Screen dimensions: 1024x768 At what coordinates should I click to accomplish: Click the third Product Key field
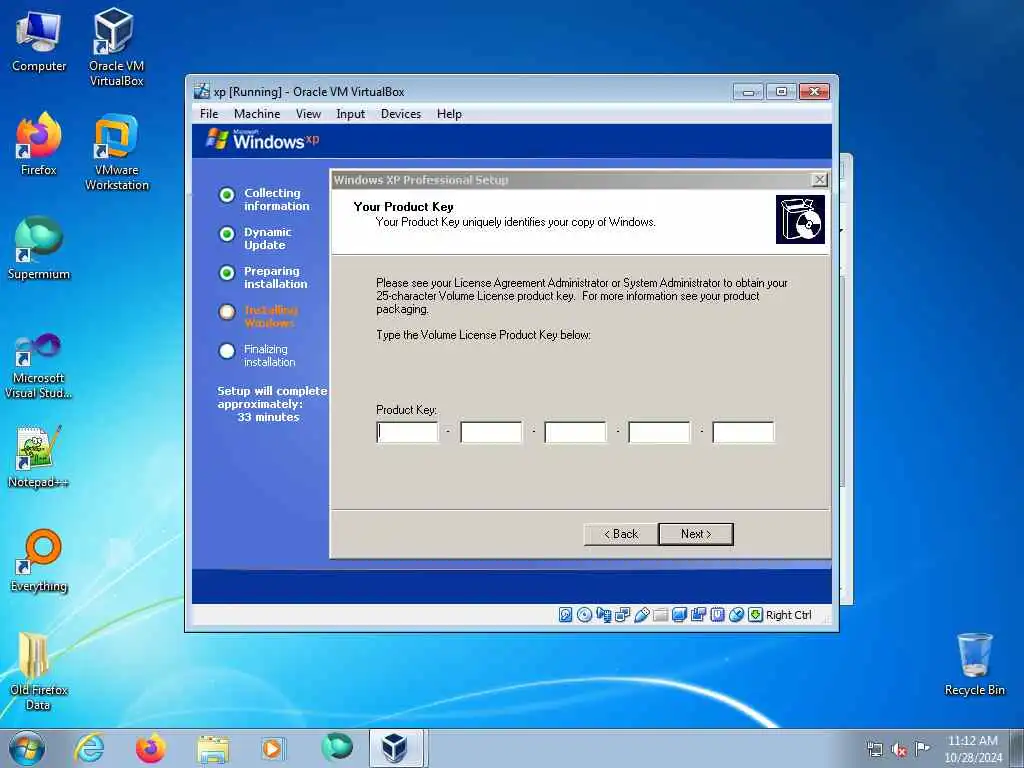click(575, 432)
